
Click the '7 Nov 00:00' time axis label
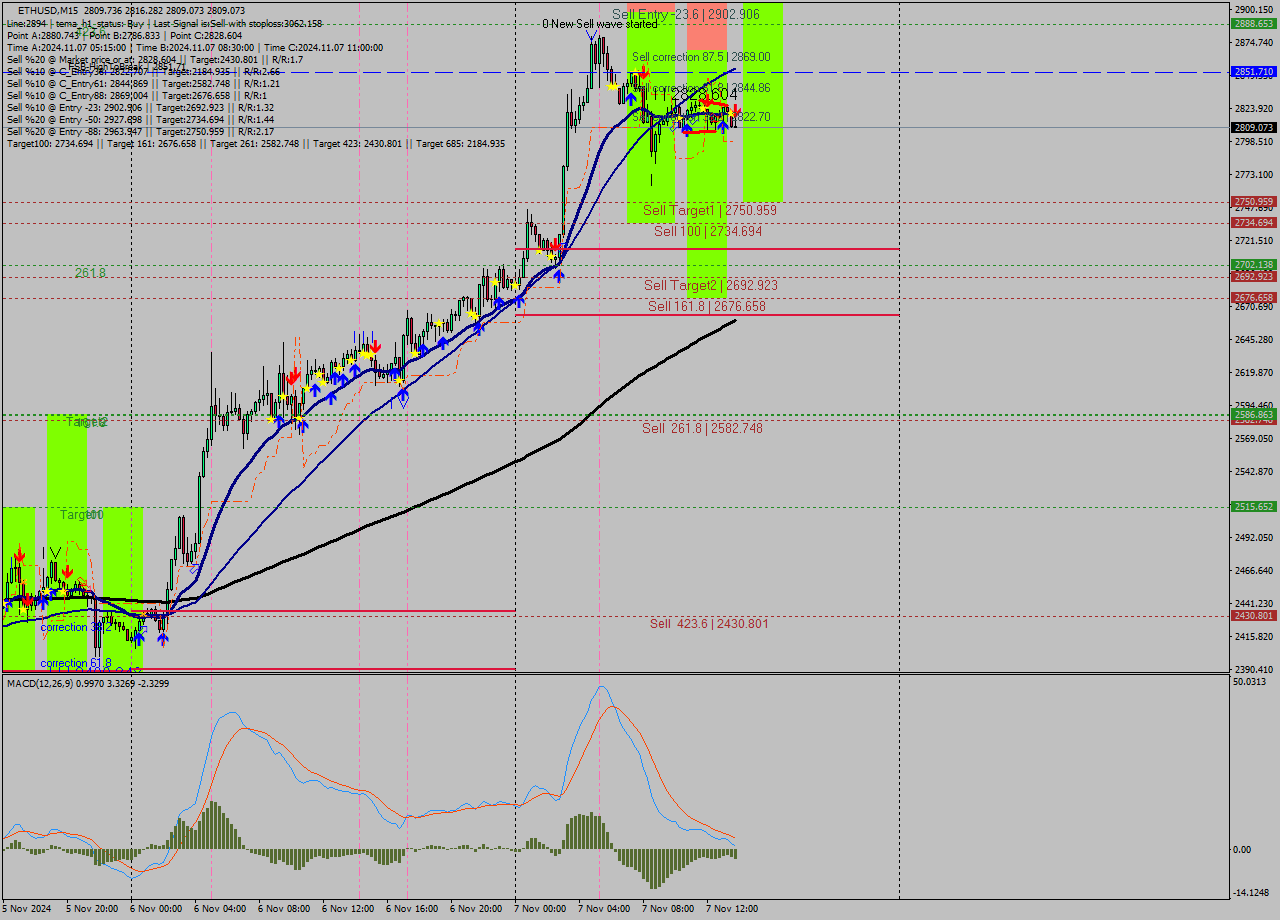tap(540, 909)
